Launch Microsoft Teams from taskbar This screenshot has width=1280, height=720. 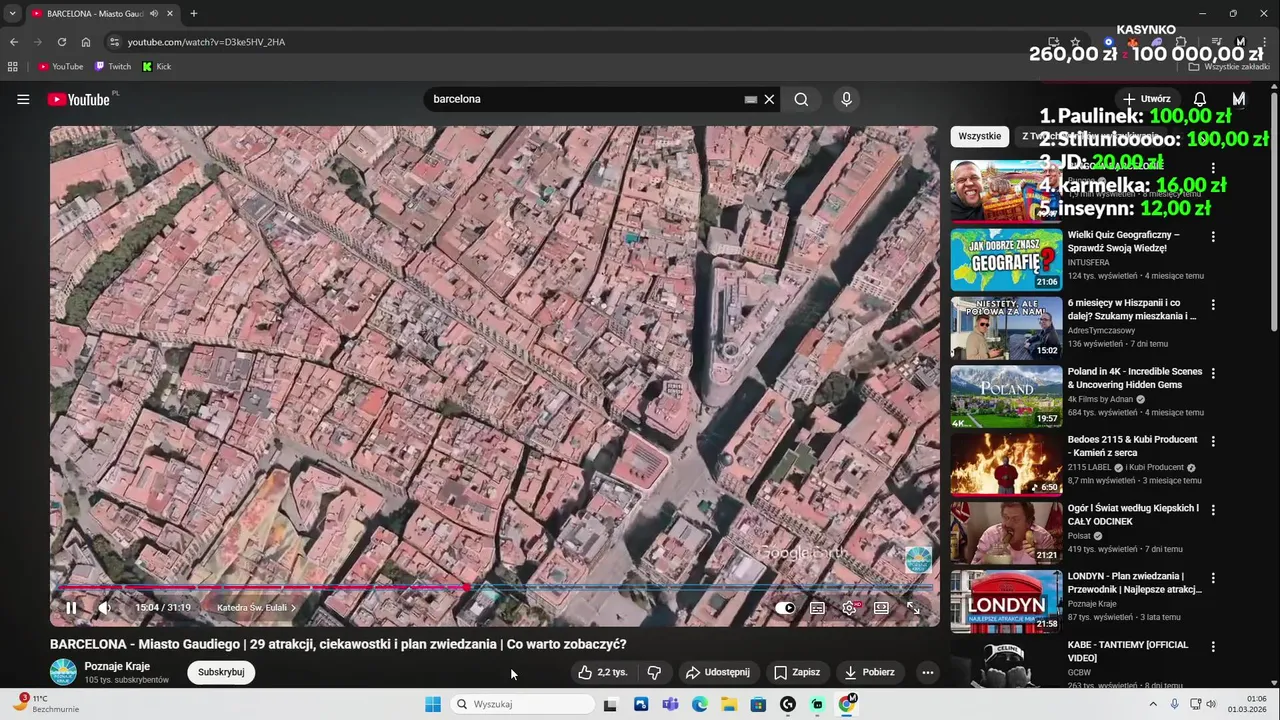point(670,704)
